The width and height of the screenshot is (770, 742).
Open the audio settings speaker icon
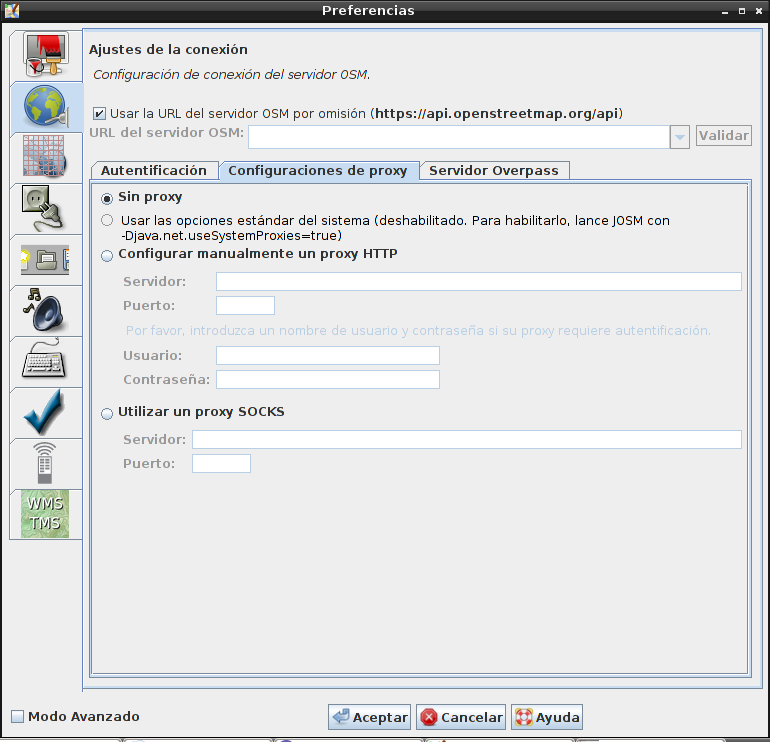(45, 310)
